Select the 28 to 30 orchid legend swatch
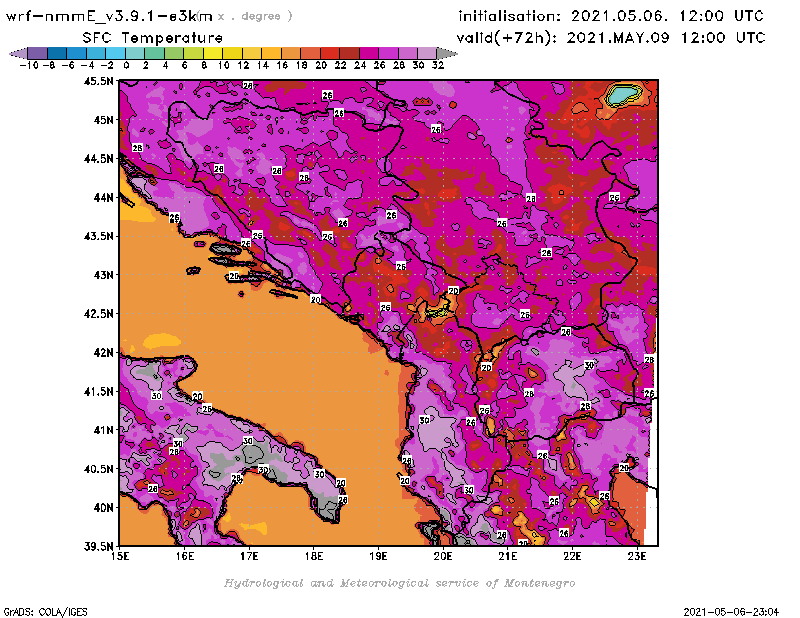800x618 pixels. point(407,53)
